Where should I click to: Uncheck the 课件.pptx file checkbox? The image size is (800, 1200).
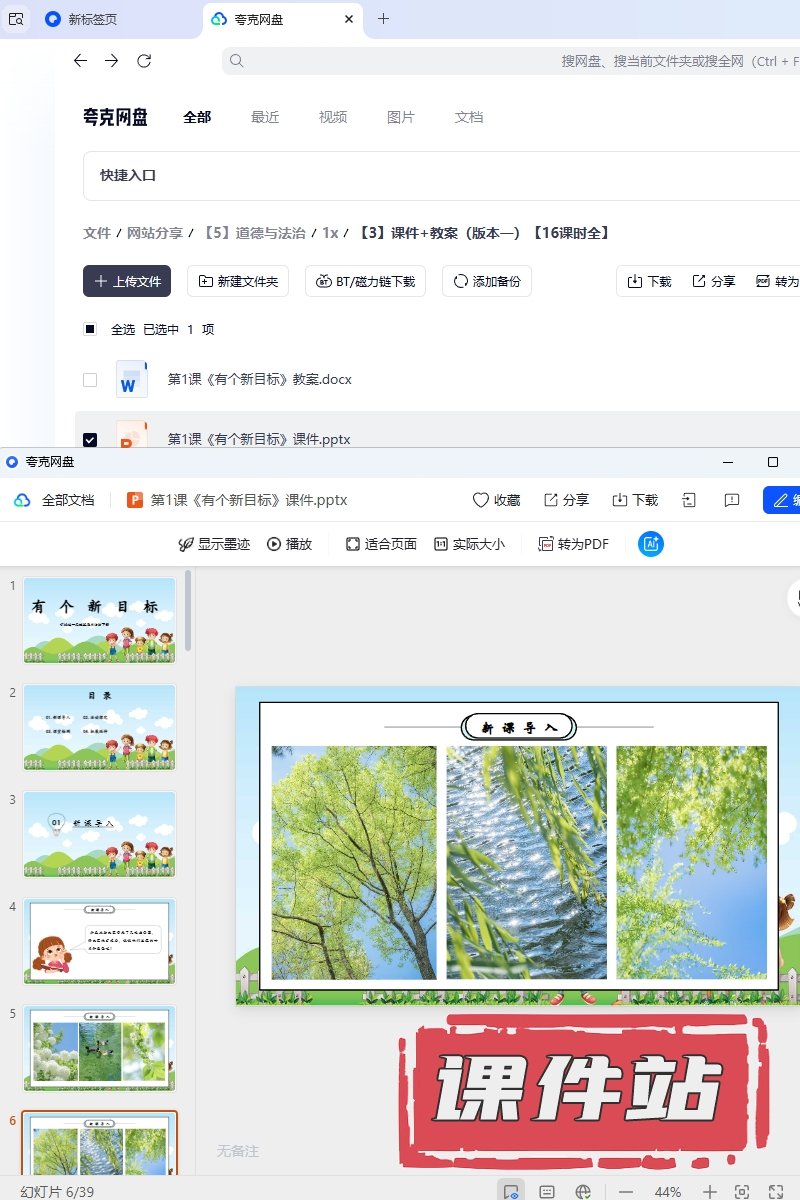click(x=90, y=439)
